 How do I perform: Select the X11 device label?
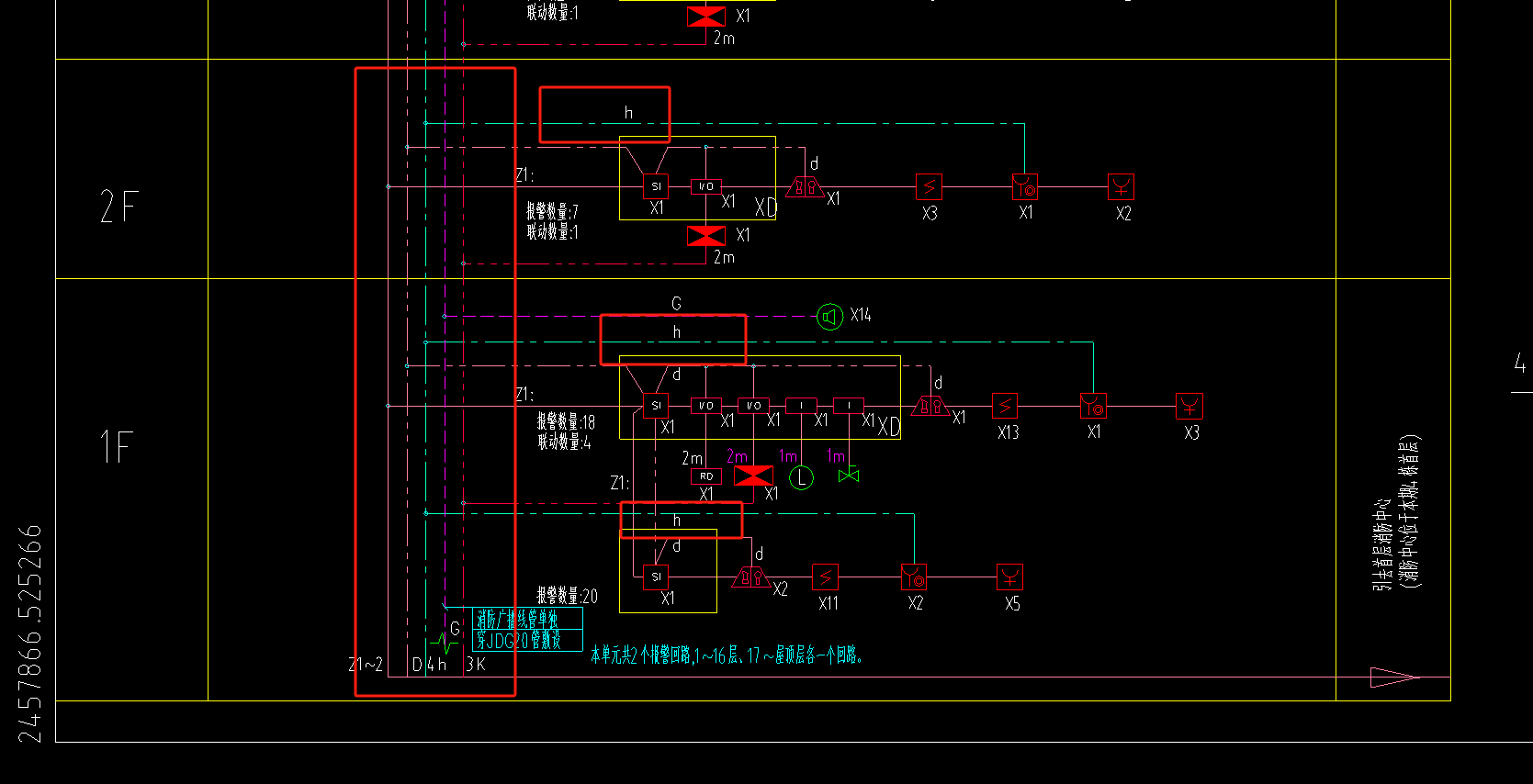(x=828, y=603)
